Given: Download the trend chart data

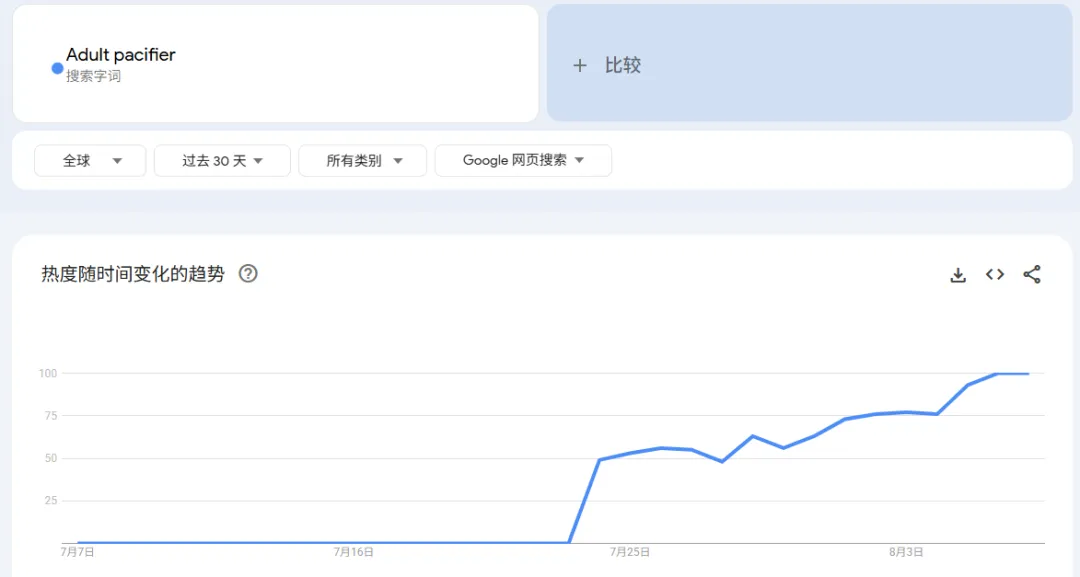Looking at the screenshot, I should pos(958,274).
